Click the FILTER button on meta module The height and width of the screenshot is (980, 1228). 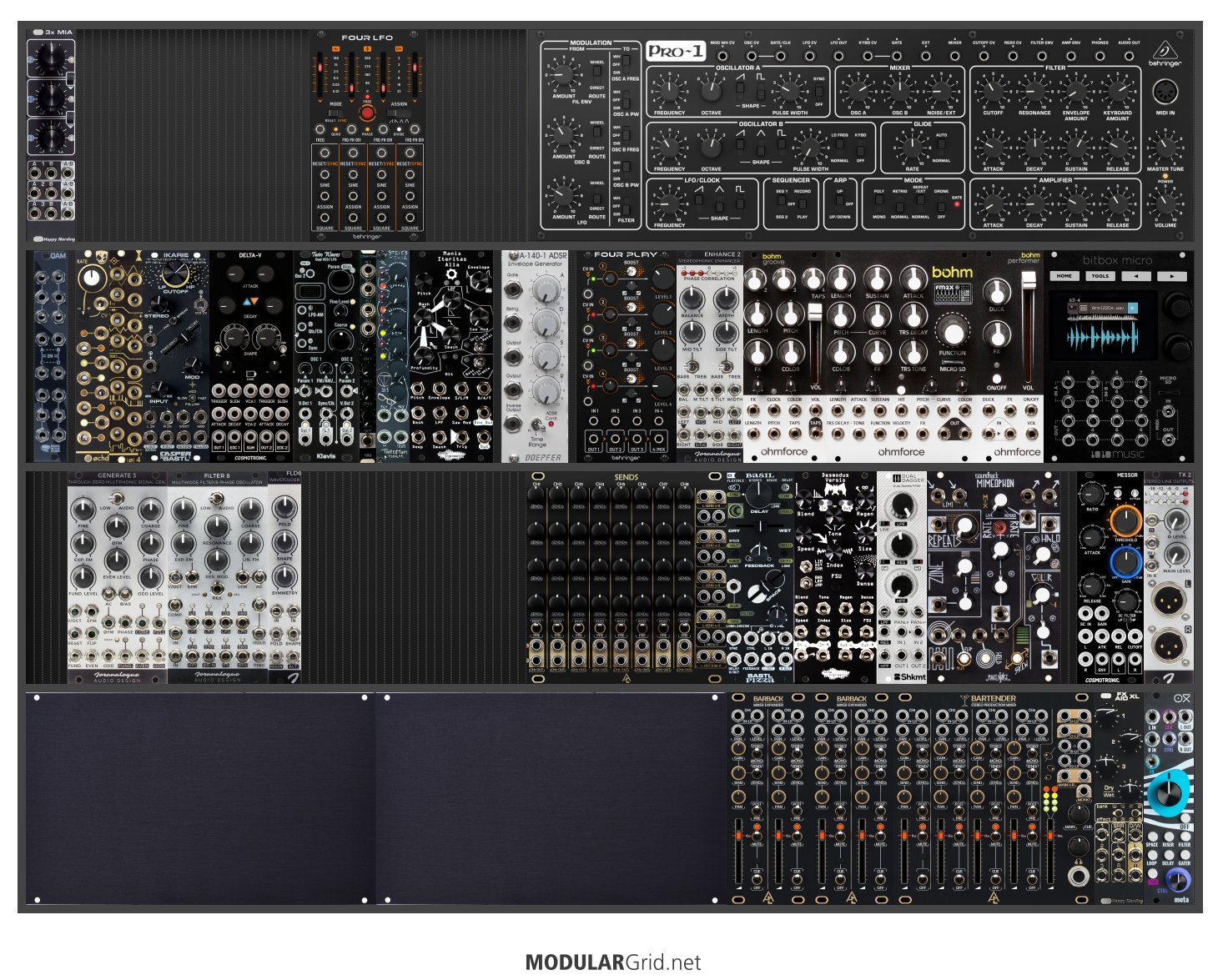click(x=1184, y=836)
